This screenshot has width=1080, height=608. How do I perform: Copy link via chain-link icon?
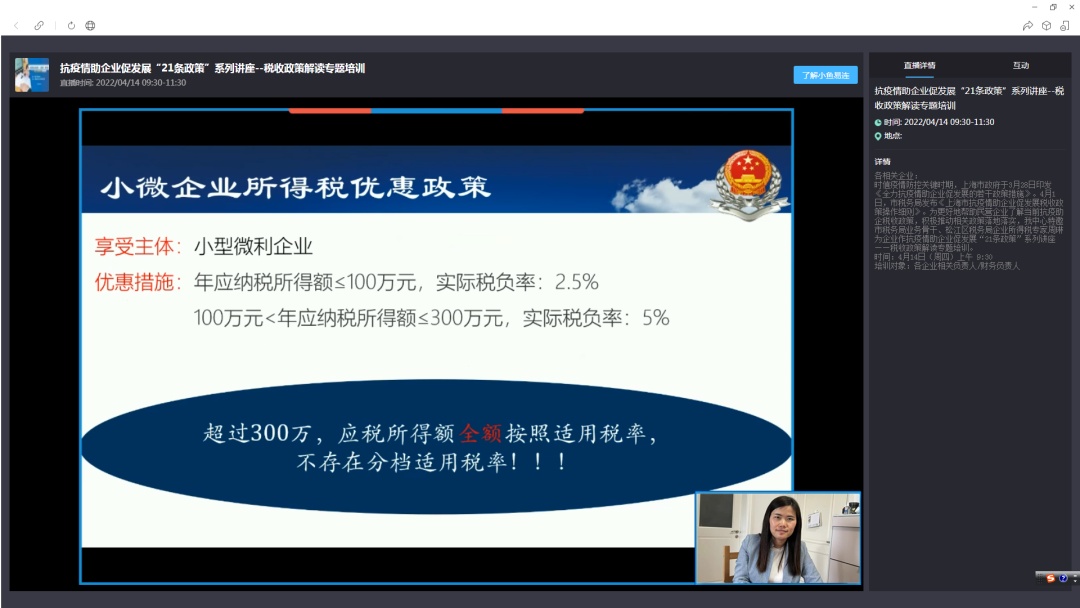point(39,25)
